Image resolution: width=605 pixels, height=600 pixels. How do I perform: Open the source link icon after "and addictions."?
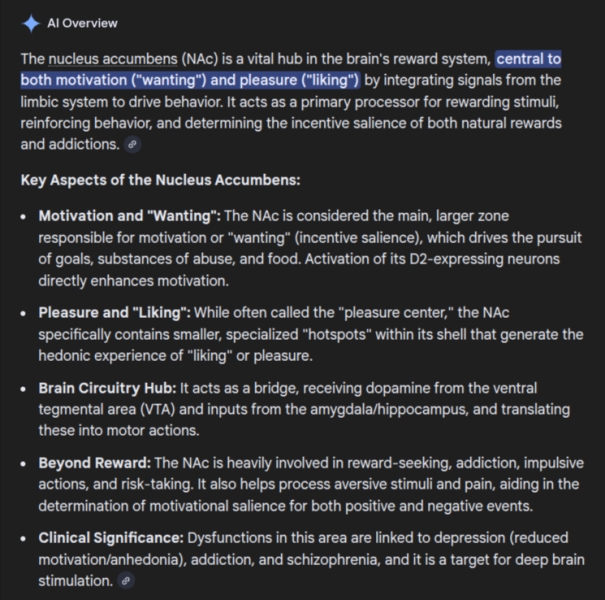pyautogui.click(x=132, y=145)
